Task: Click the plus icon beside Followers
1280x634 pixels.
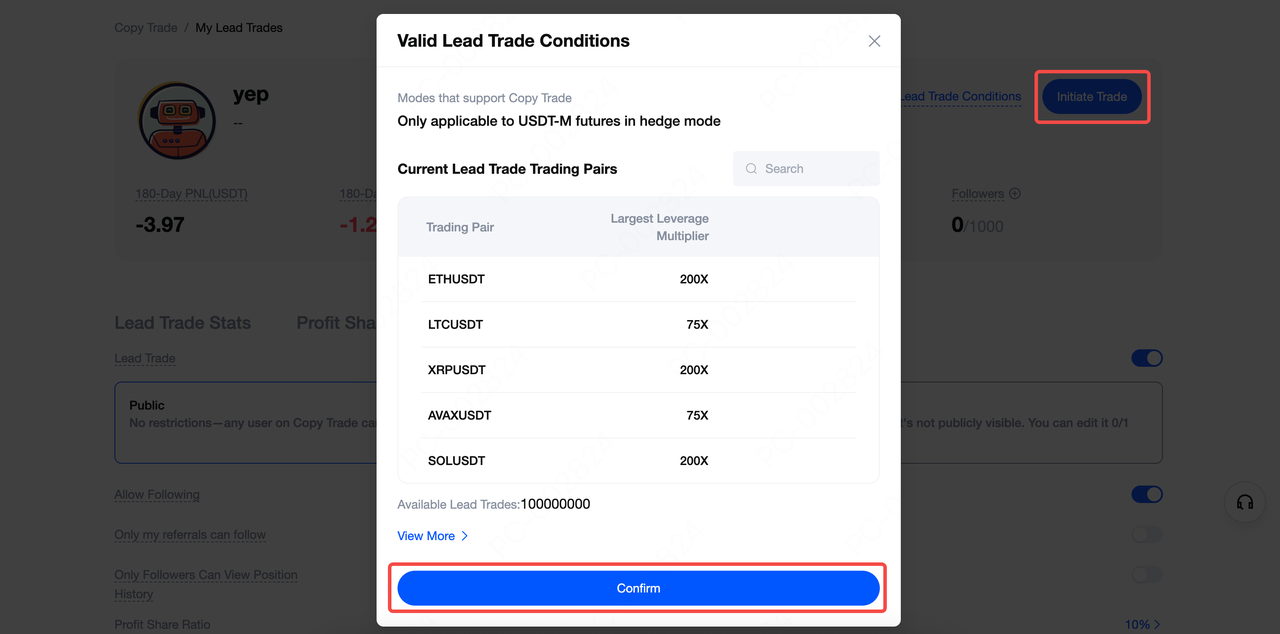Action: (1015, 194)
